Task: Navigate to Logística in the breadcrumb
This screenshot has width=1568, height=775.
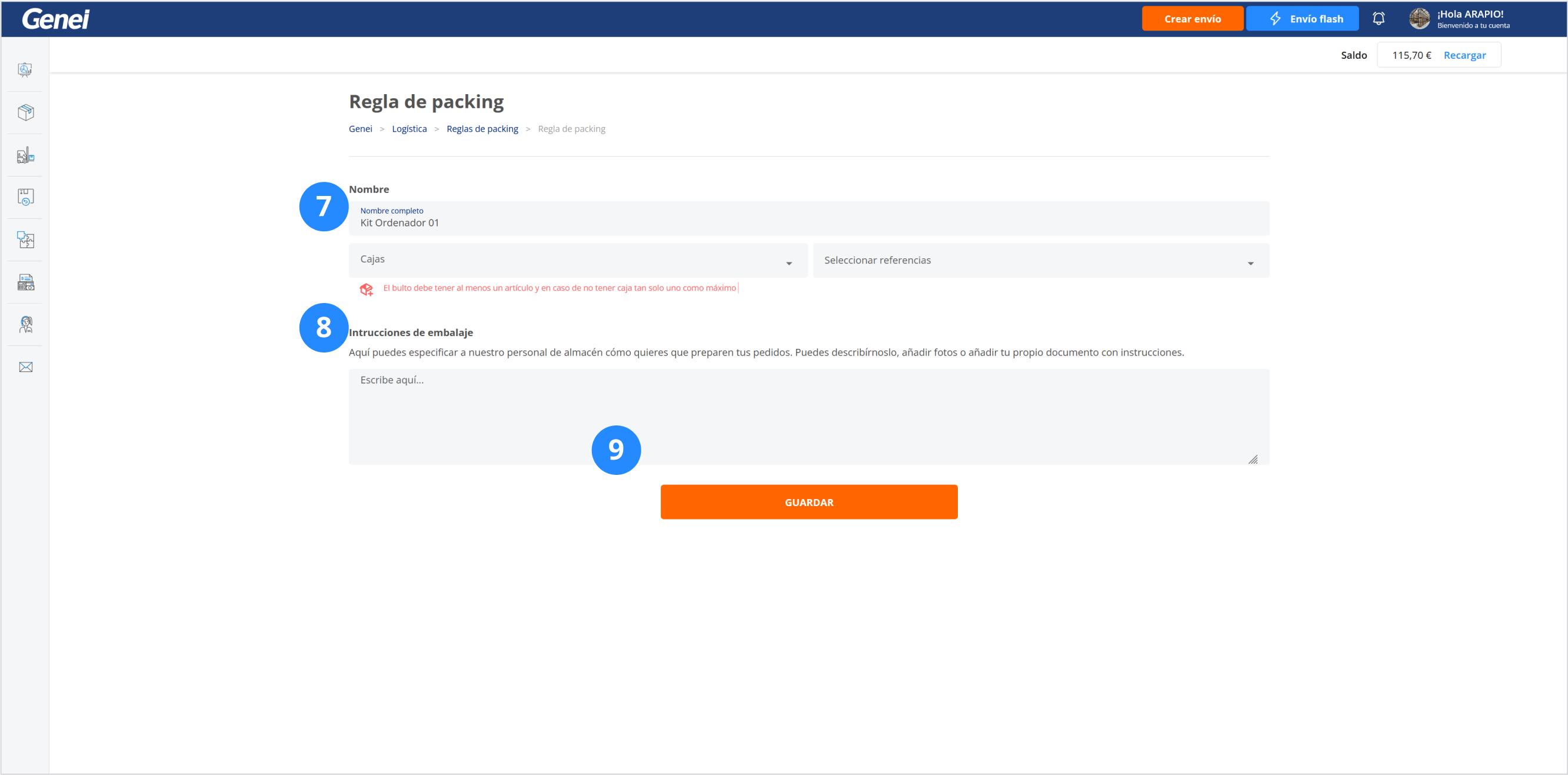Action: click(409, 128)
